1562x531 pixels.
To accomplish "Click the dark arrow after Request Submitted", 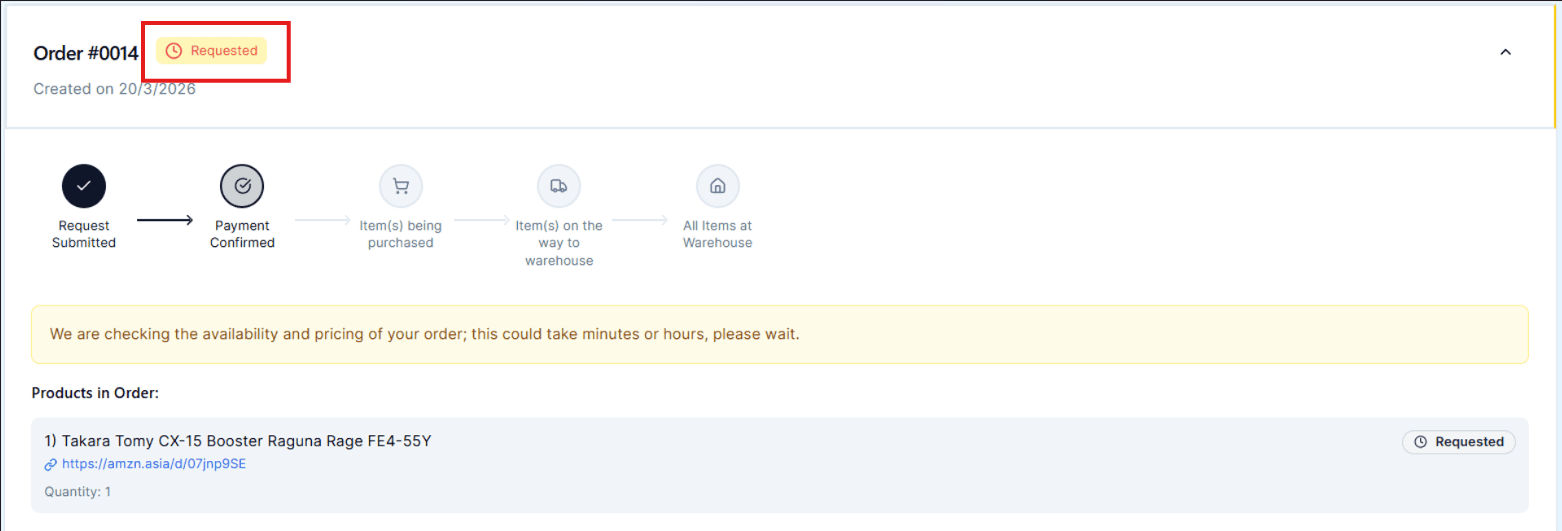I will tap(165, 220).
